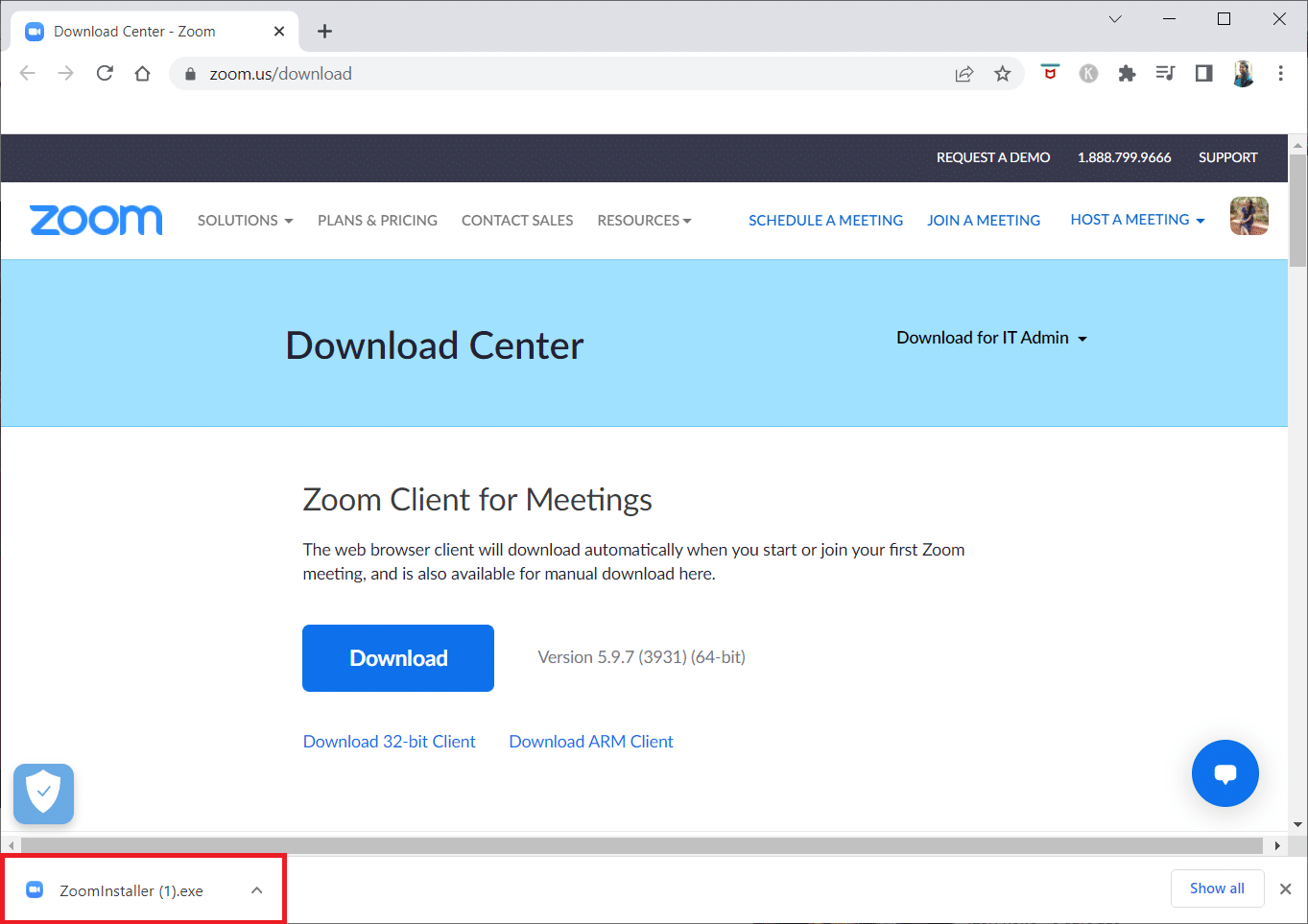Open the Zoom chat support bubble

coord(1225,773)
